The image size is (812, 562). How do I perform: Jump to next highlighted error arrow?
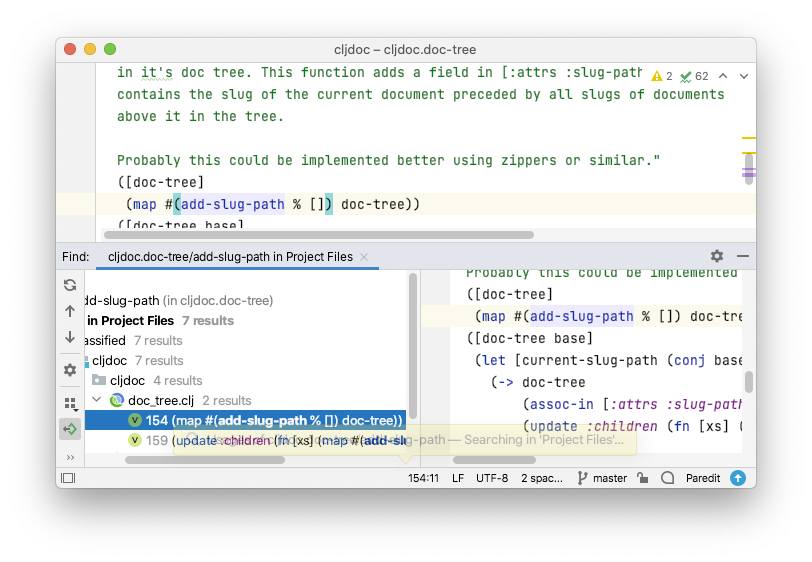tap(744, 76)
